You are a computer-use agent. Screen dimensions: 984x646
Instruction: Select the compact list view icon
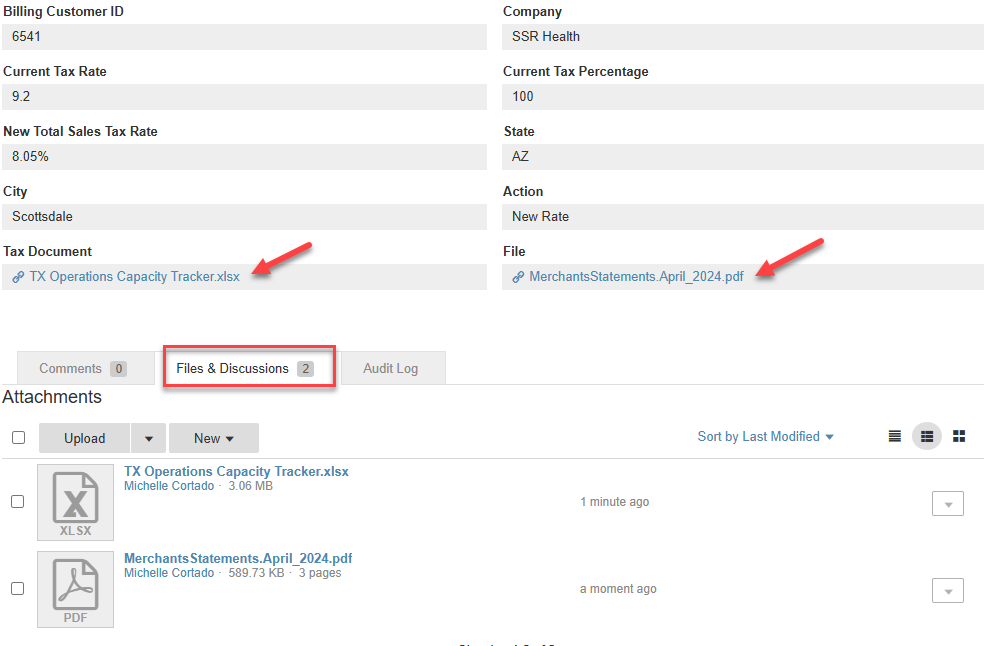click(x=927, y=437)
